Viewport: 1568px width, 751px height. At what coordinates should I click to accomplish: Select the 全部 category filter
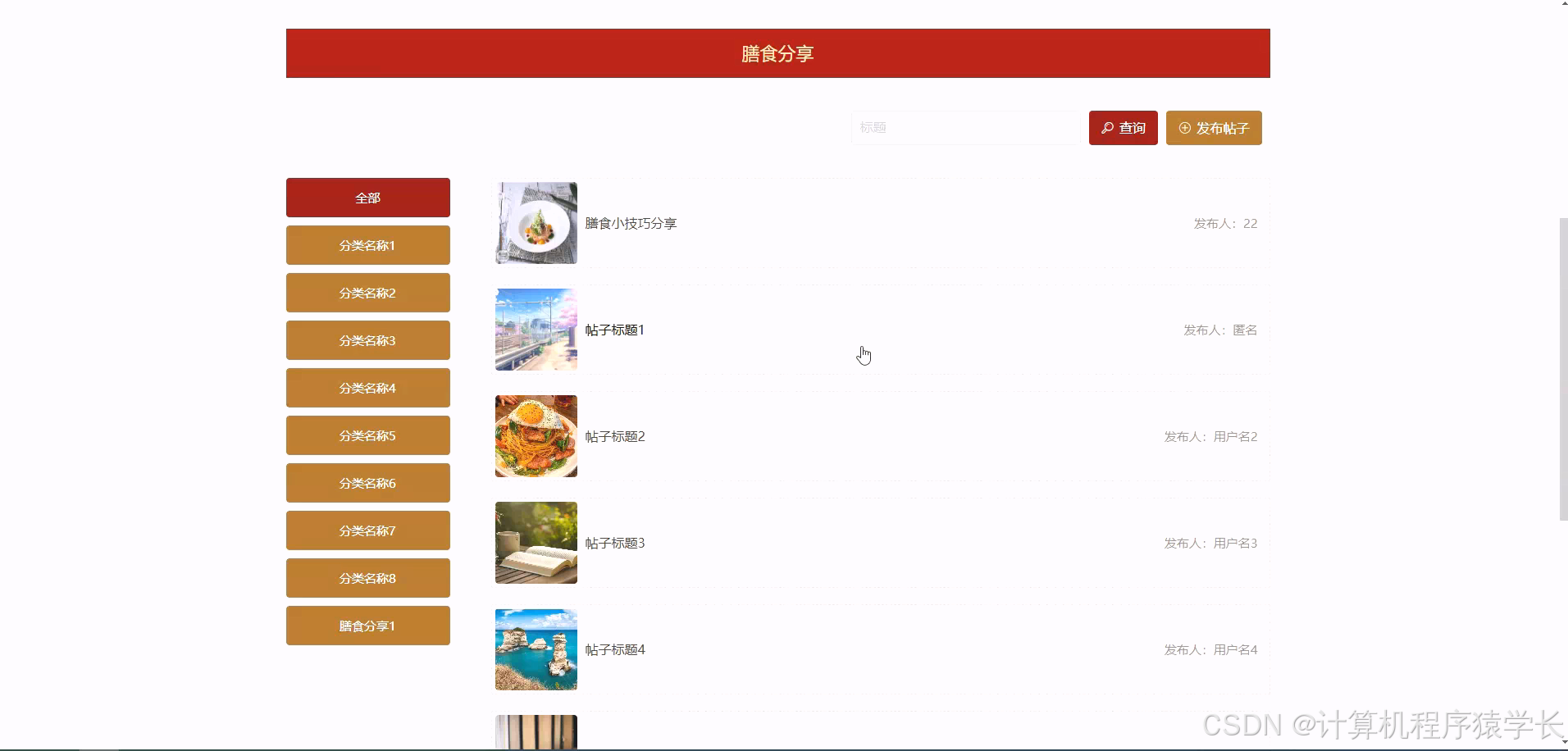point(367,197)
